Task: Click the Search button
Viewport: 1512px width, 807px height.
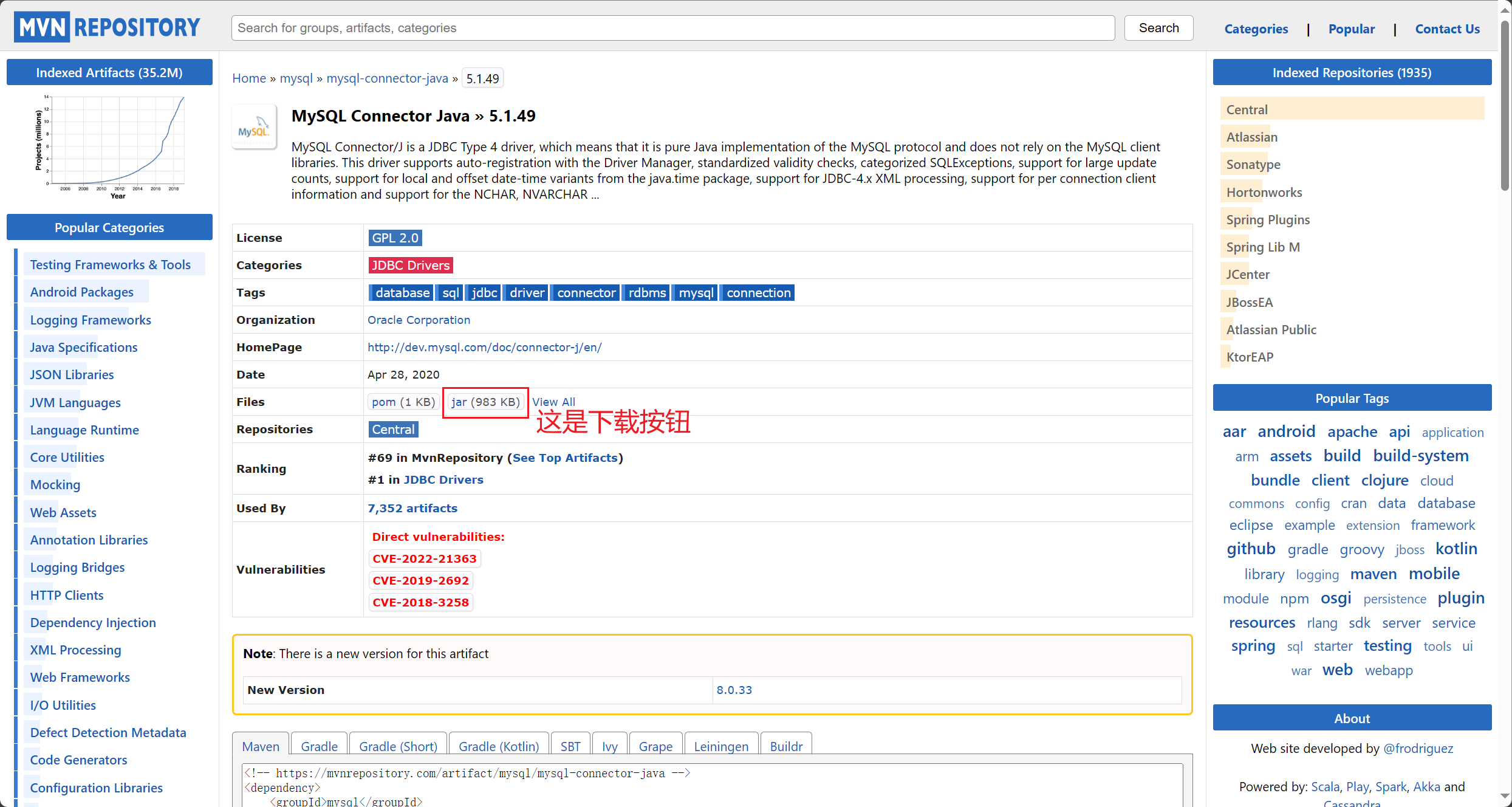Action: tap(1157, 27)
